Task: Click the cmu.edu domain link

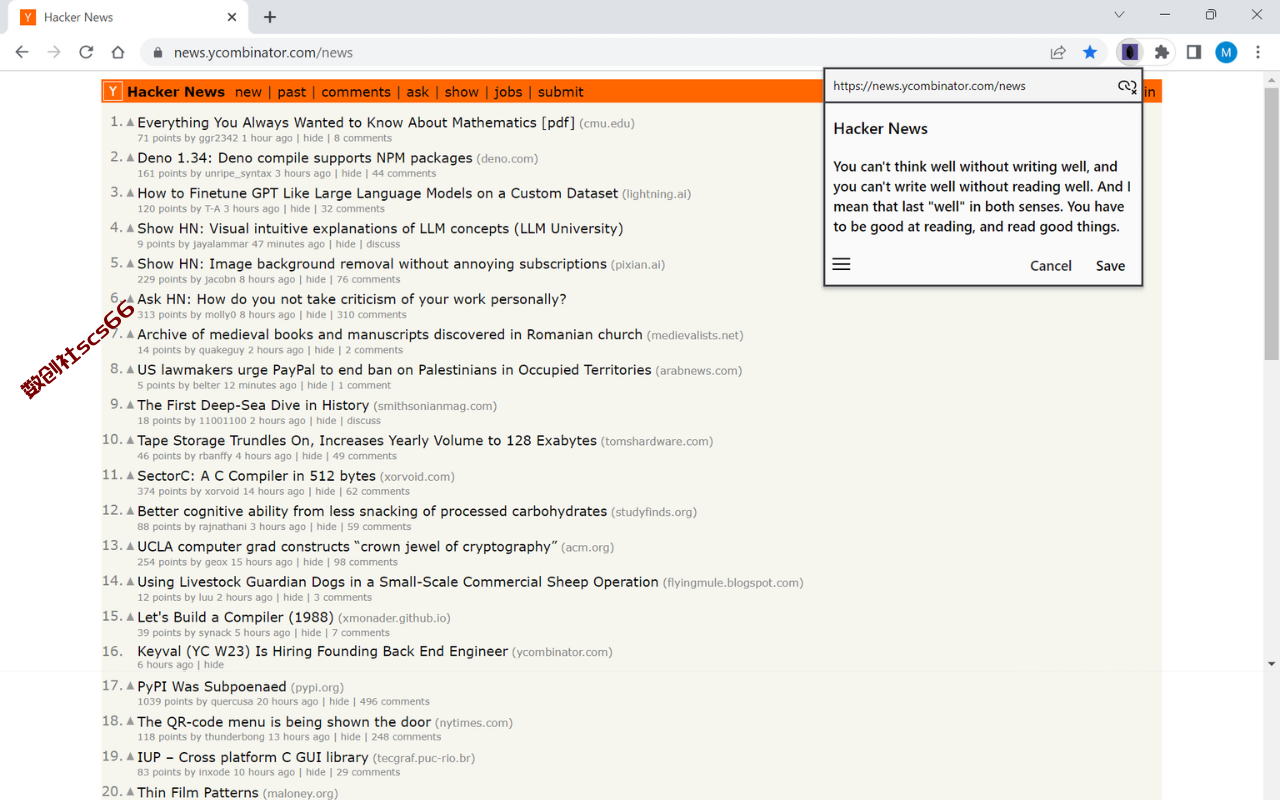Action: [607, 124]
